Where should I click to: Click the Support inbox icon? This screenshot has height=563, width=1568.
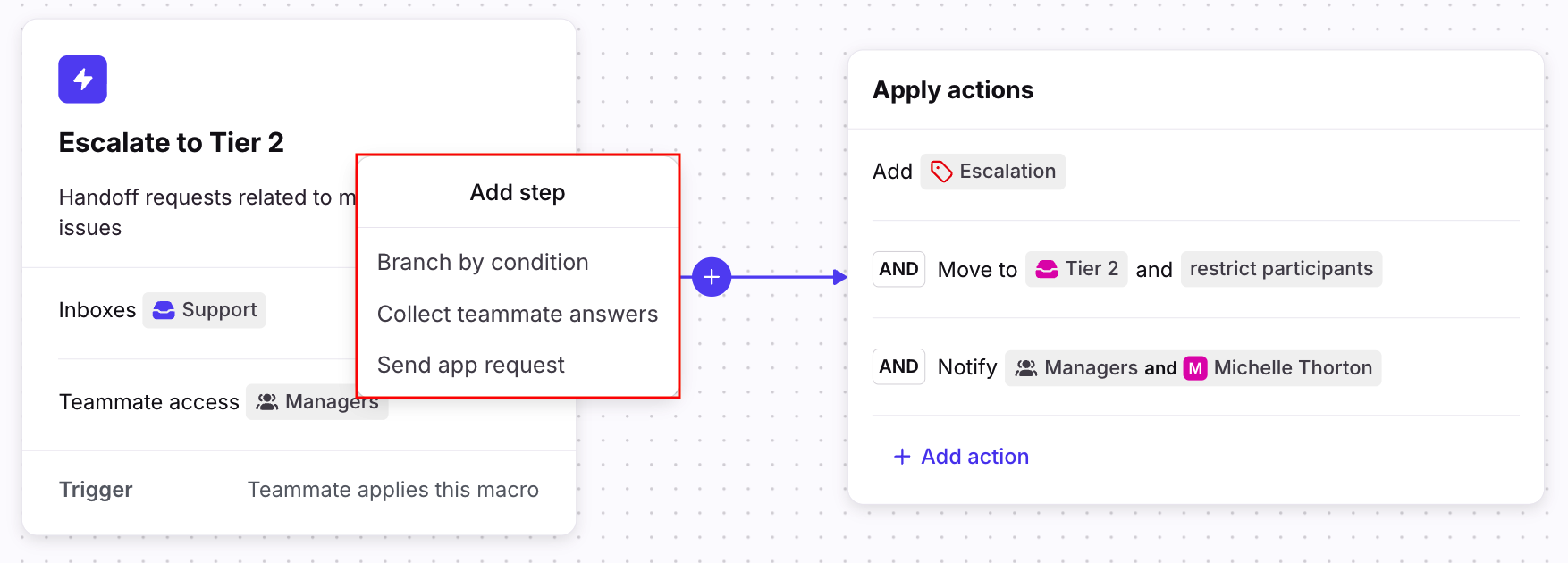pos(164,310)
